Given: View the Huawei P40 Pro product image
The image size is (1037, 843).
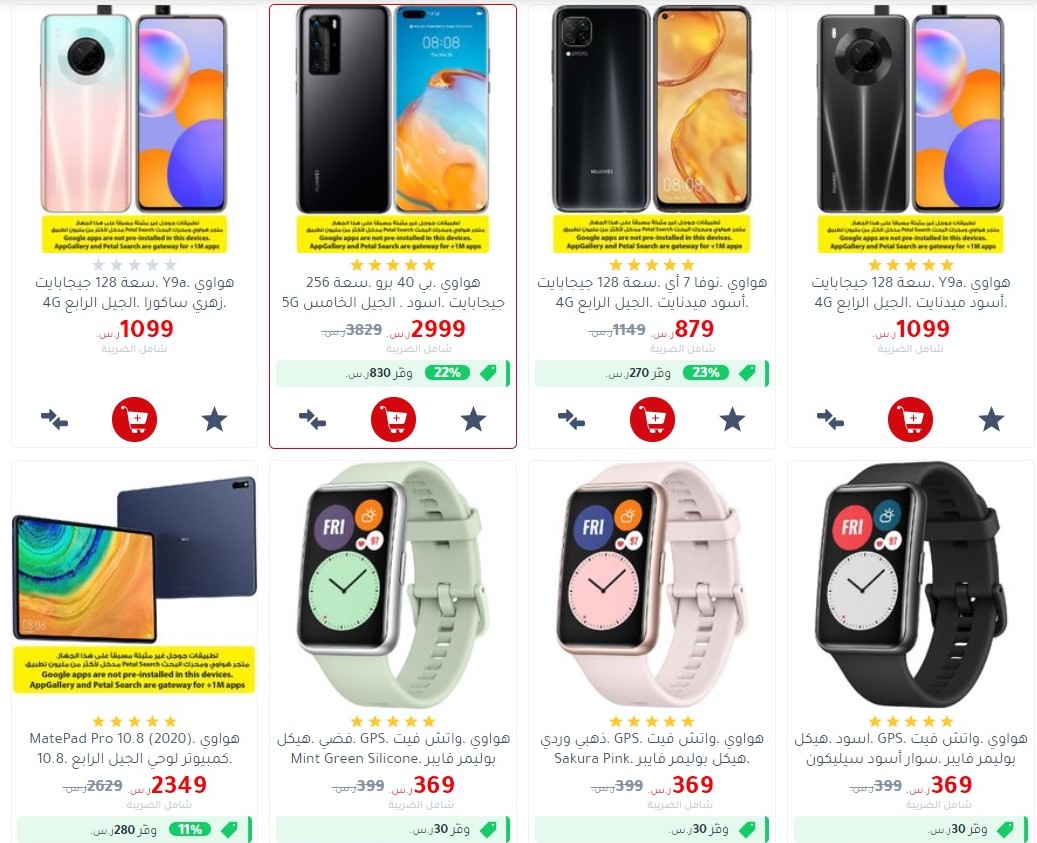Looking at the screenshot, I should [x=393, y=109].
